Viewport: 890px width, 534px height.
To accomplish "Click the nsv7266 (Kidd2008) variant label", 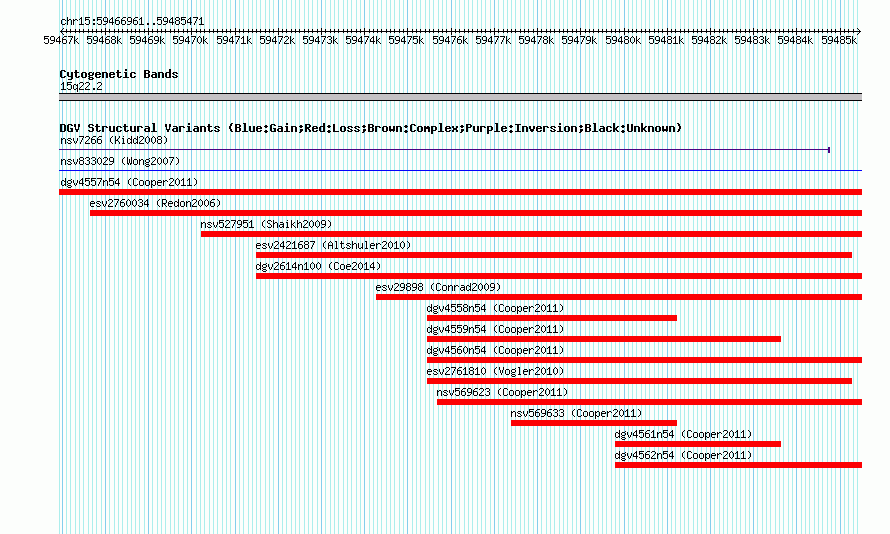I will [x=114, y=140].
